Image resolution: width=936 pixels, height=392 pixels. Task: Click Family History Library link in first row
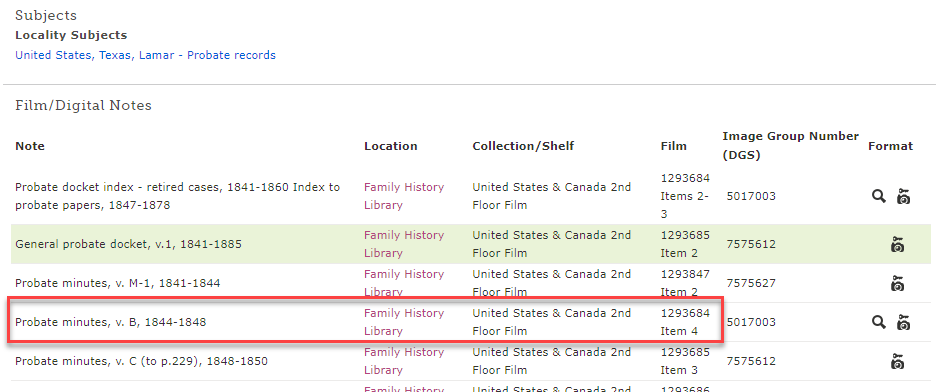pyautogui.click(x=404, y=196)
